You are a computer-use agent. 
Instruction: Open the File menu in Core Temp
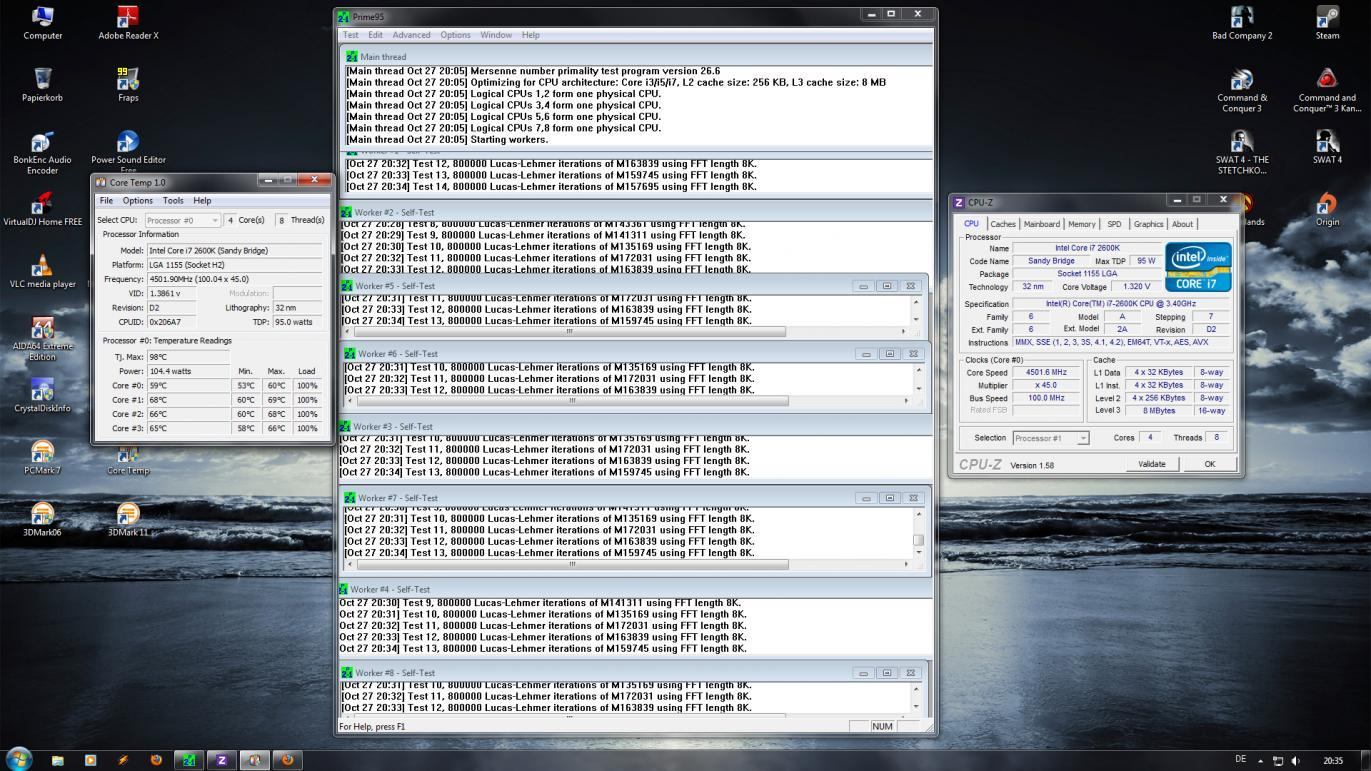coord(106,201)
